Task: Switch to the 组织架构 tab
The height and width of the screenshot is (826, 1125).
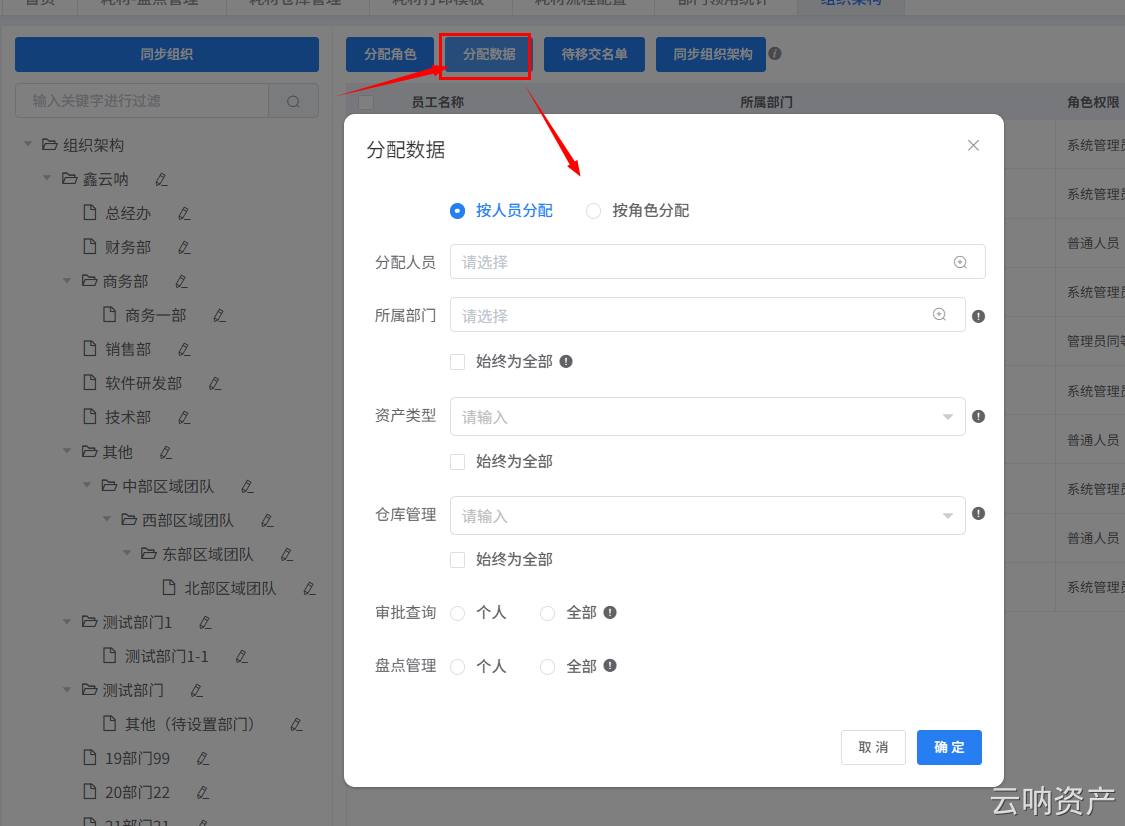Action: point(851,3)
